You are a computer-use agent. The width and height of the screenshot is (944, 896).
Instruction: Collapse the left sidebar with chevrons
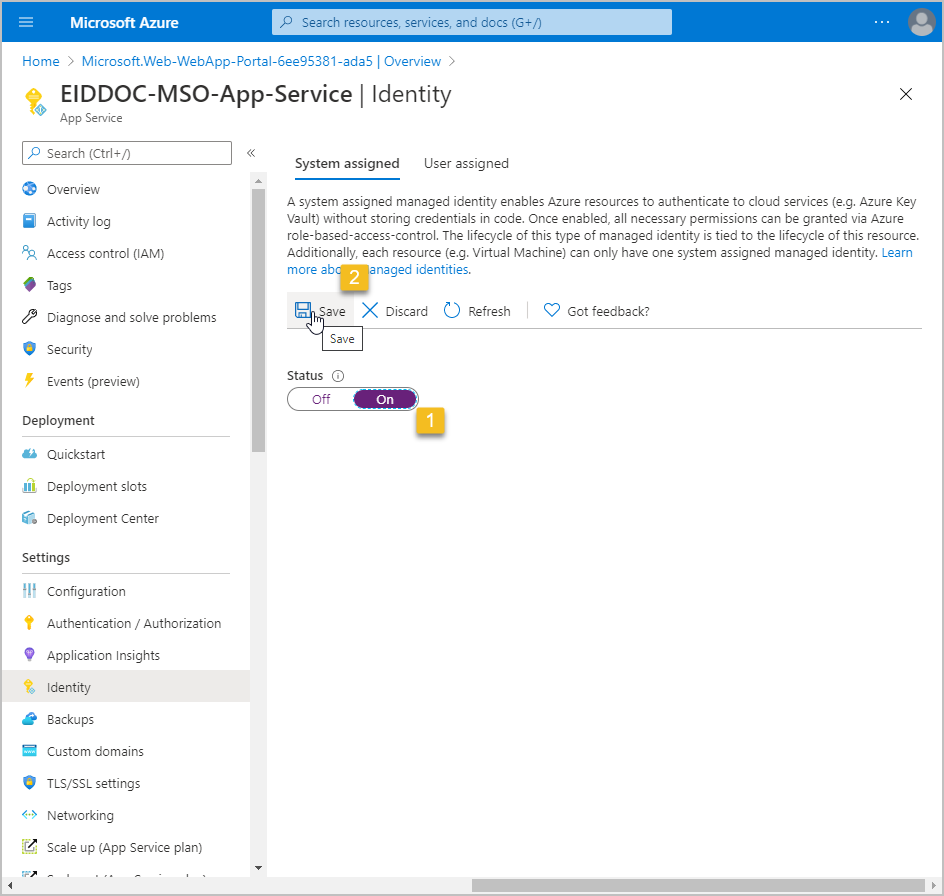(251, 153)
